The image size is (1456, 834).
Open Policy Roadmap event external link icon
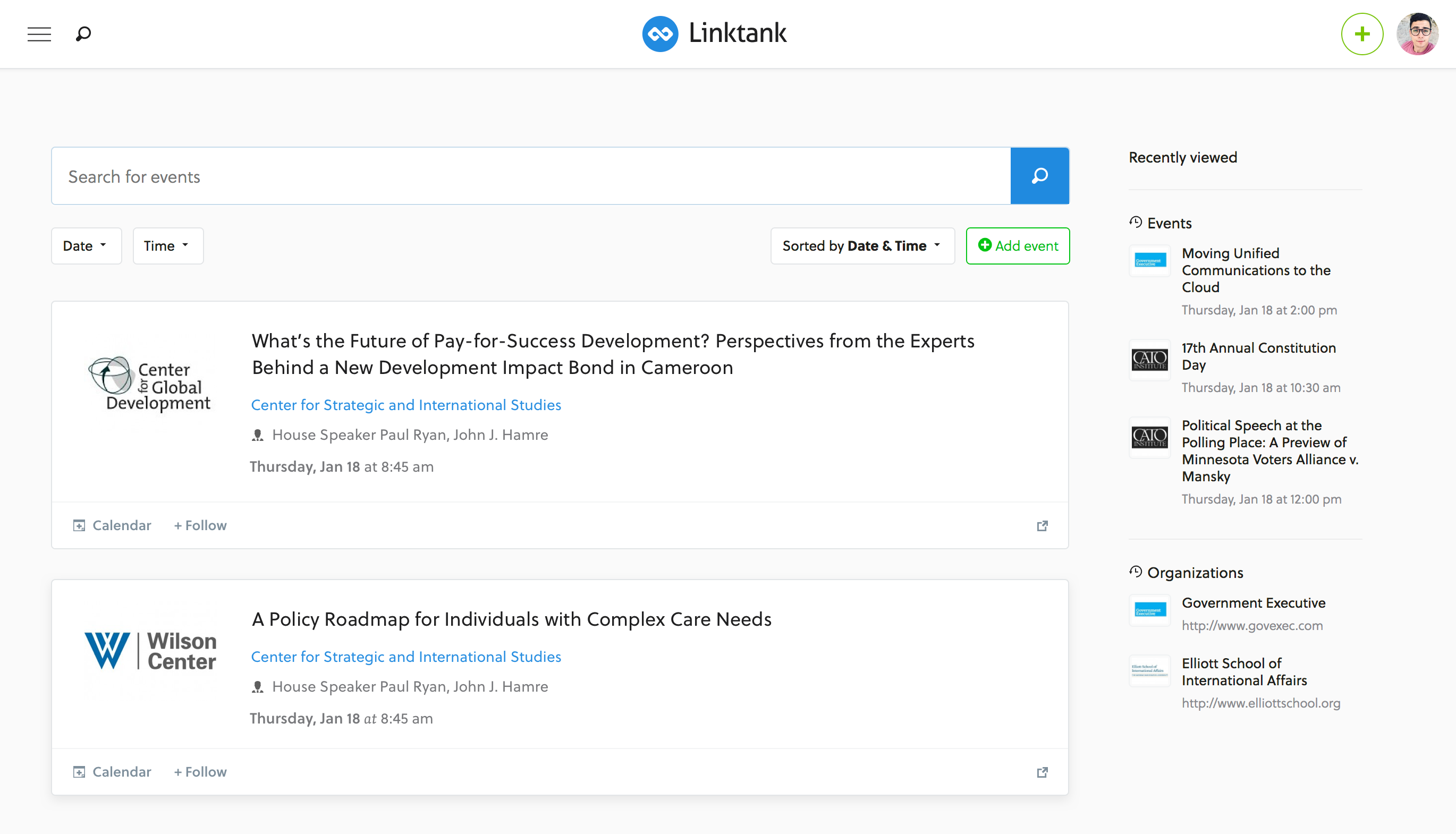coord(1042,772)
